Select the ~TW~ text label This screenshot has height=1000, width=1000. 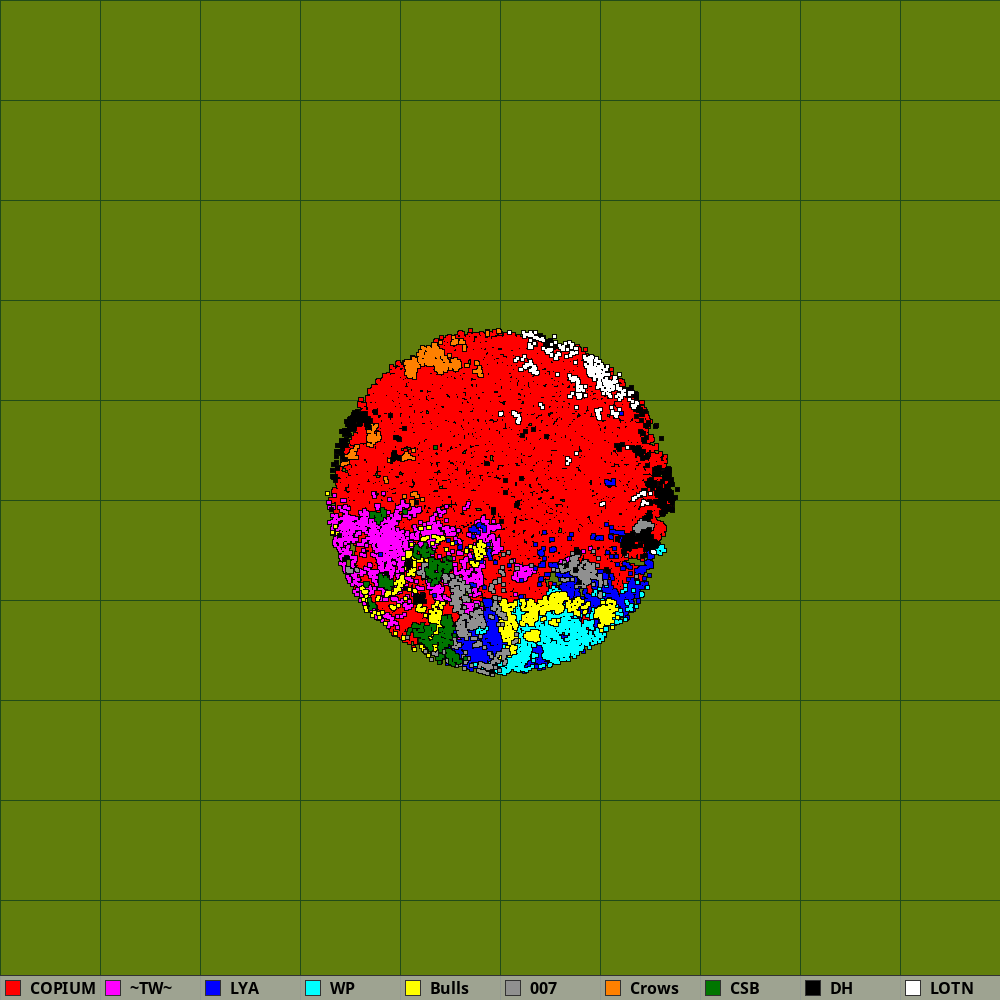pos(150,988)
